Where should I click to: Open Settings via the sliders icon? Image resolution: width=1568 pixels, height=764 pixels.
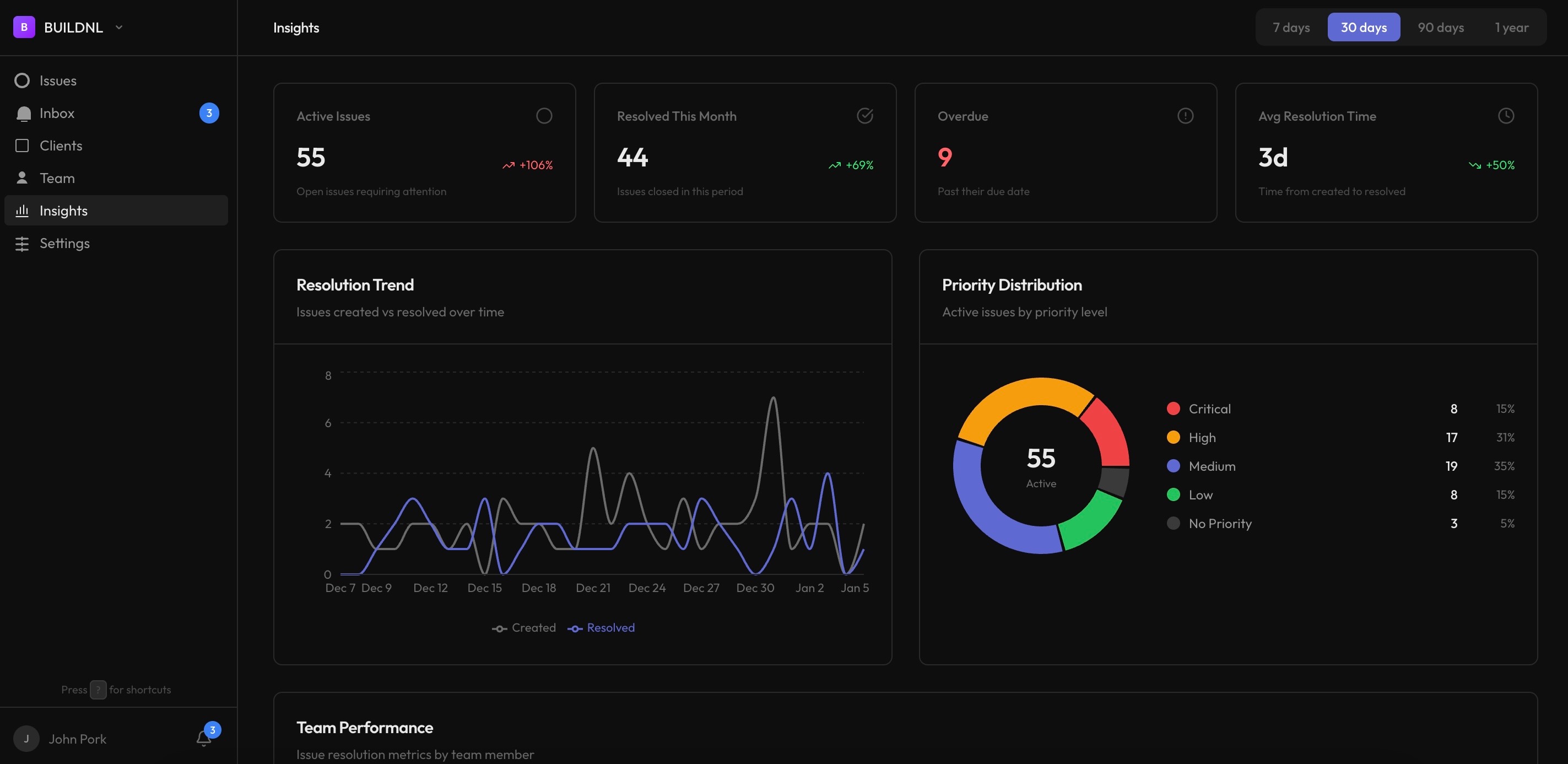(22, 243)
